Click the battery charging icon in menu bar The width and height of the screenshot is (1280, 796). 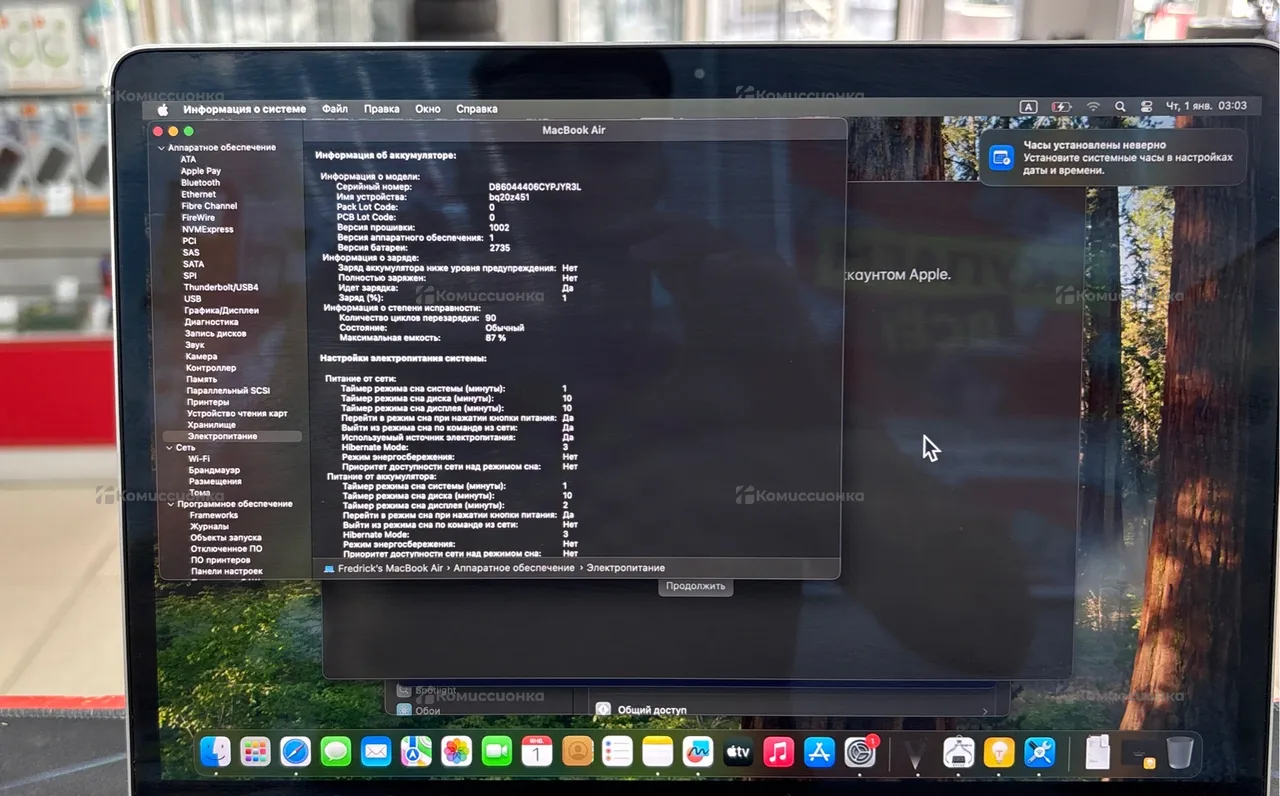click(1061, 106)
